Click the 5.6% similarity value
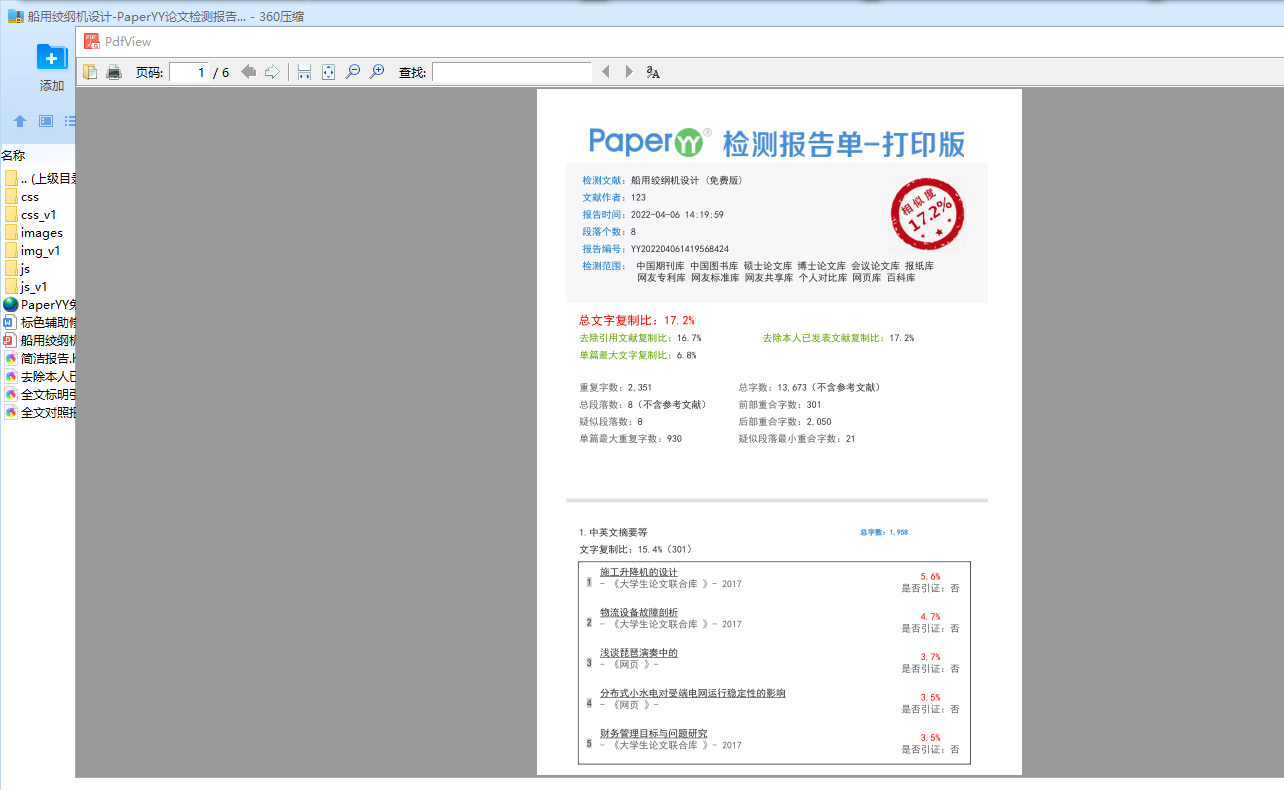 [x=930, y=577]
